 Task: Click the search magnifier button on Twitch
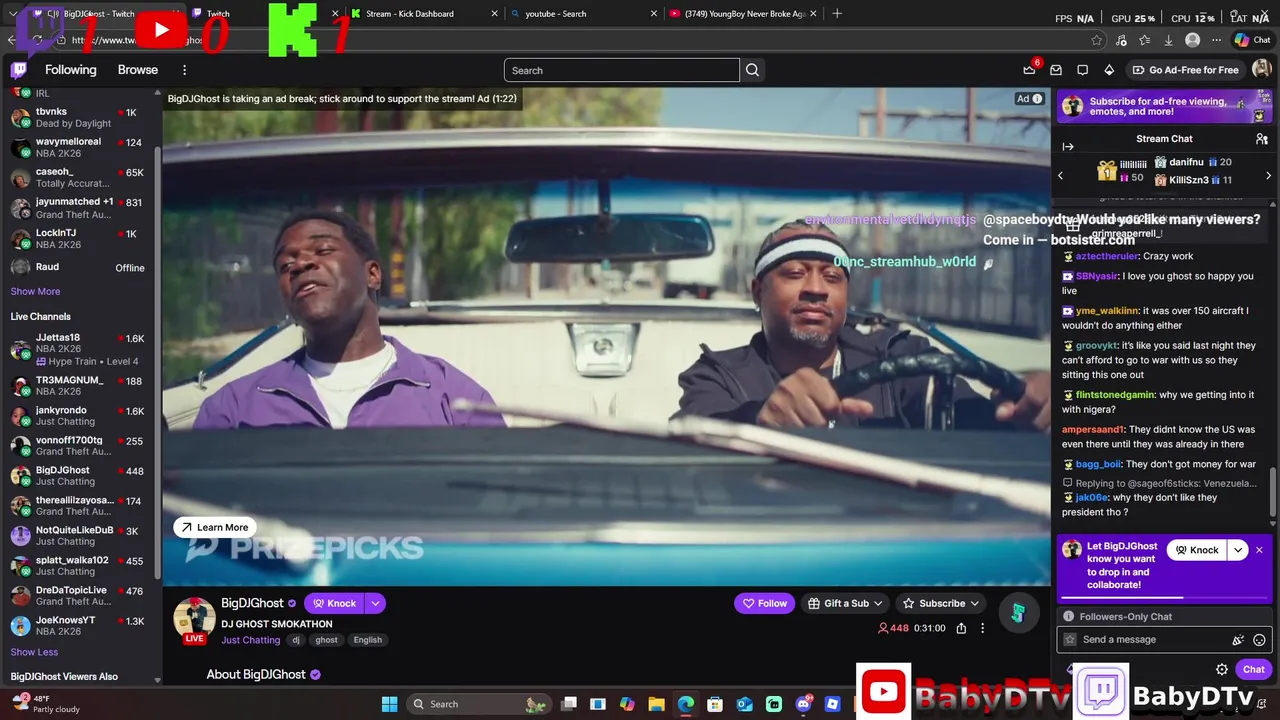(x=752, y=70)
